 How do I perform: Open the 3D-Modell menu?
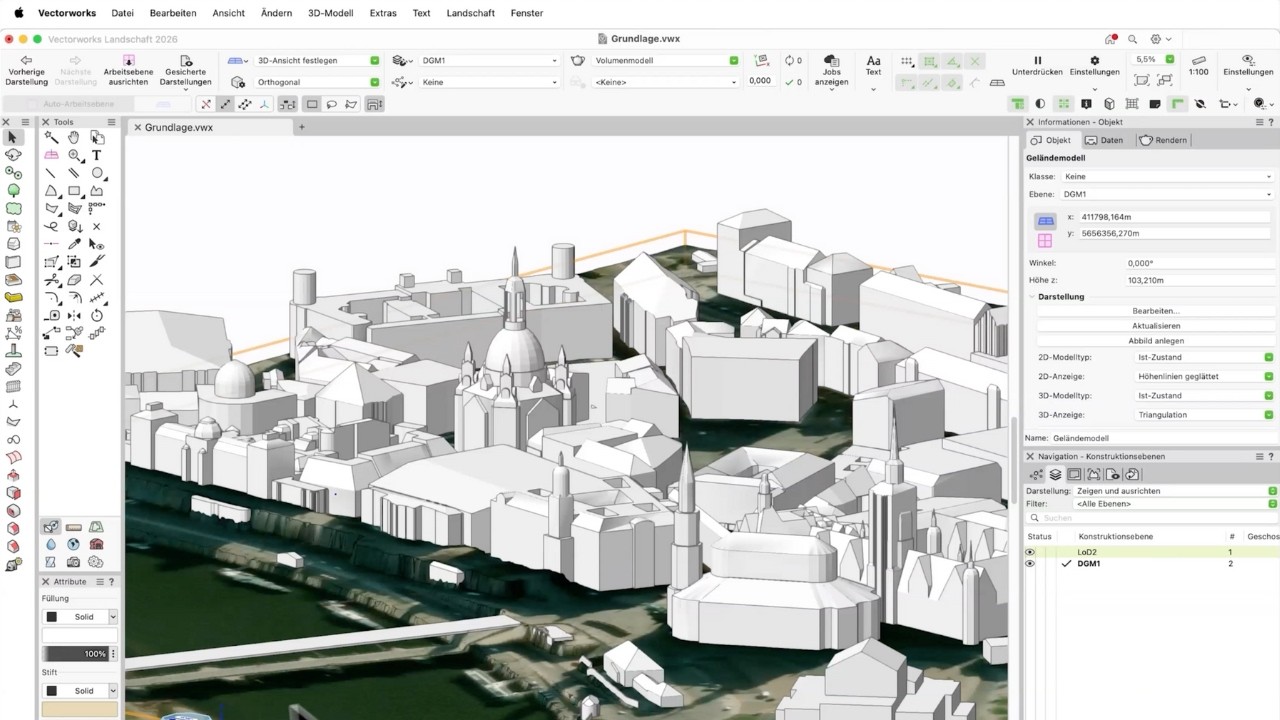click(x=330, y=13)
